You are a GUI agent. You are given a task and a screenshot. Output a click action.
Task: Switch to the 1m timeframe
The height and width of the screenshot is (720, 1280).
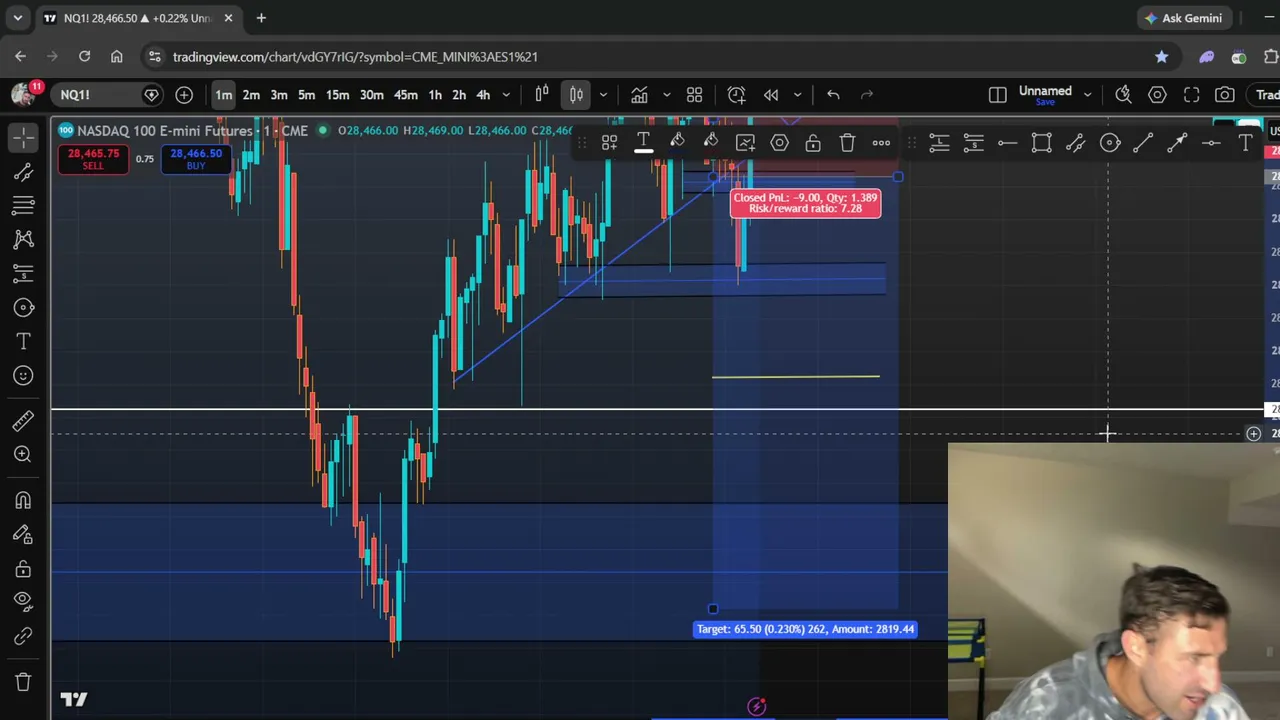tap(223, 95)
